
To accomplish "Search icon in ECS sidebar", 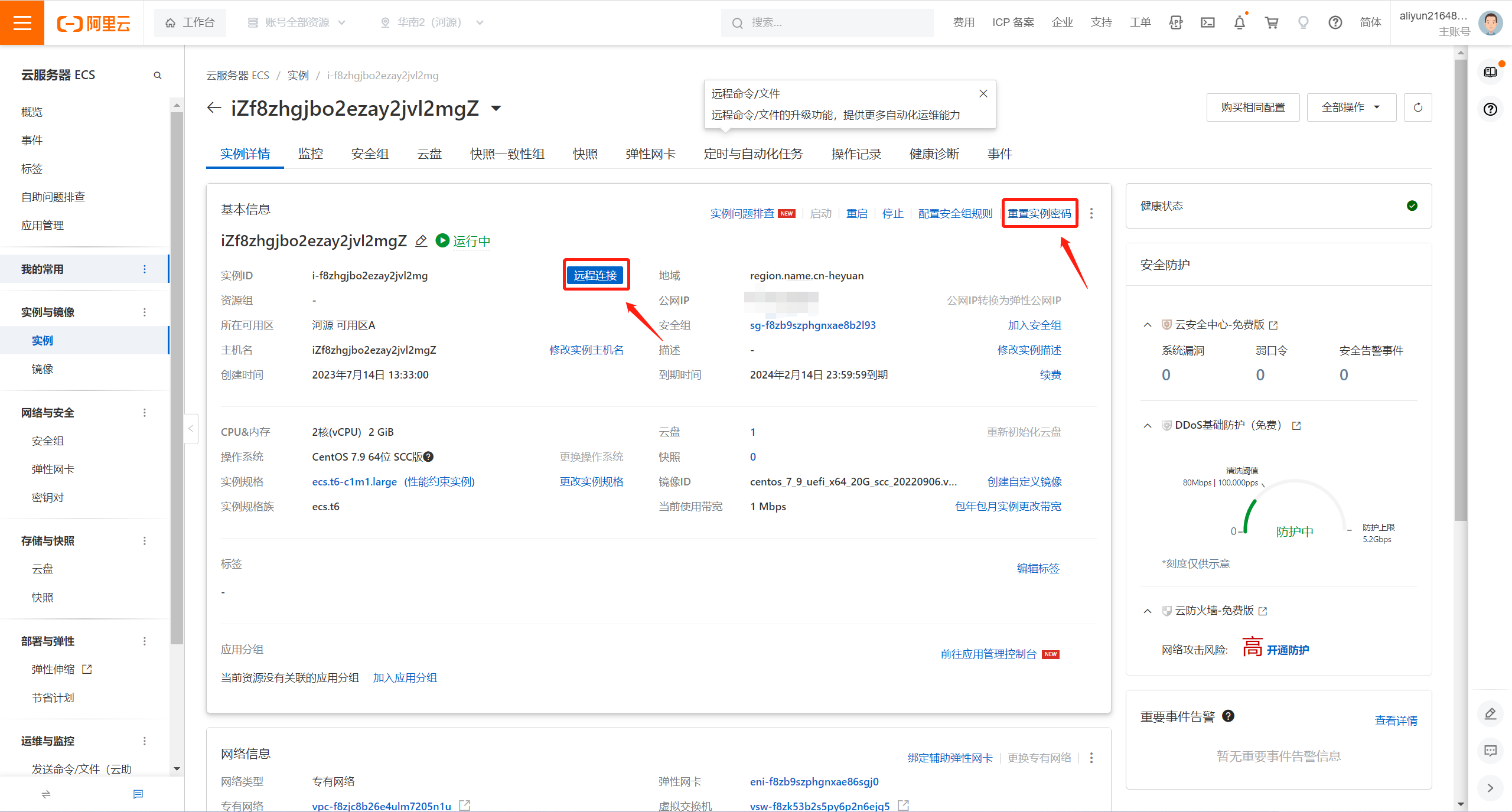I will coord(158,76).
